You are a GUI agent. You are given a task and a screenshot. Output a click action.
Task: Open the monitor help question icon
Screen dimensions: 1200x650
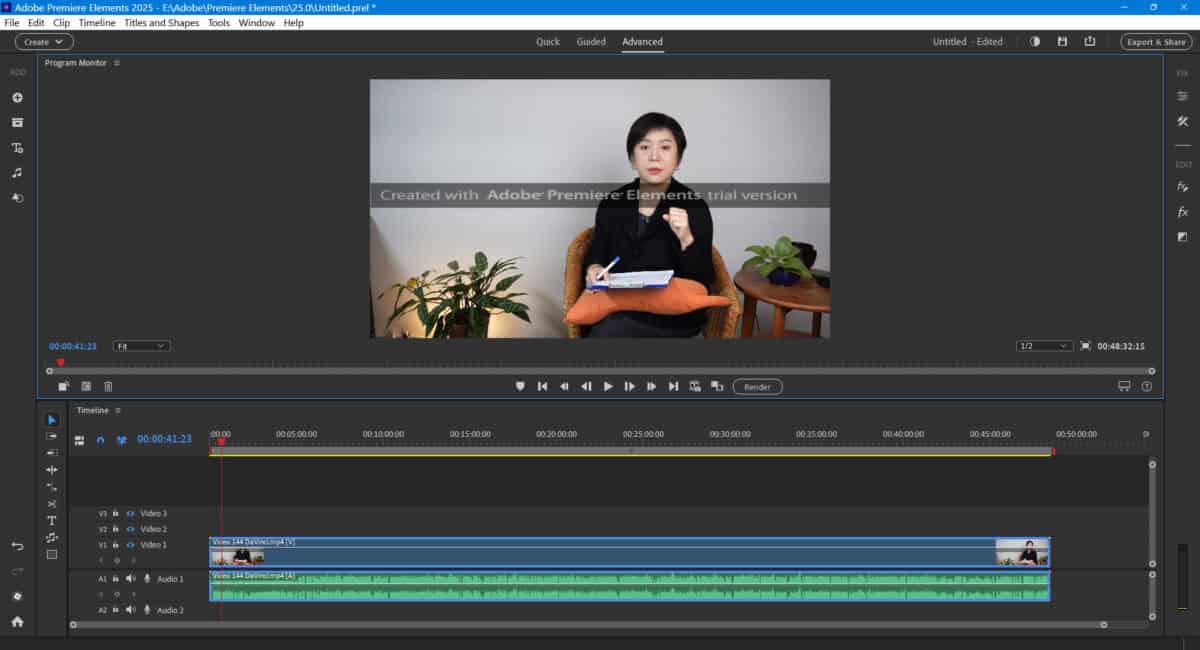click(1147, 386)
